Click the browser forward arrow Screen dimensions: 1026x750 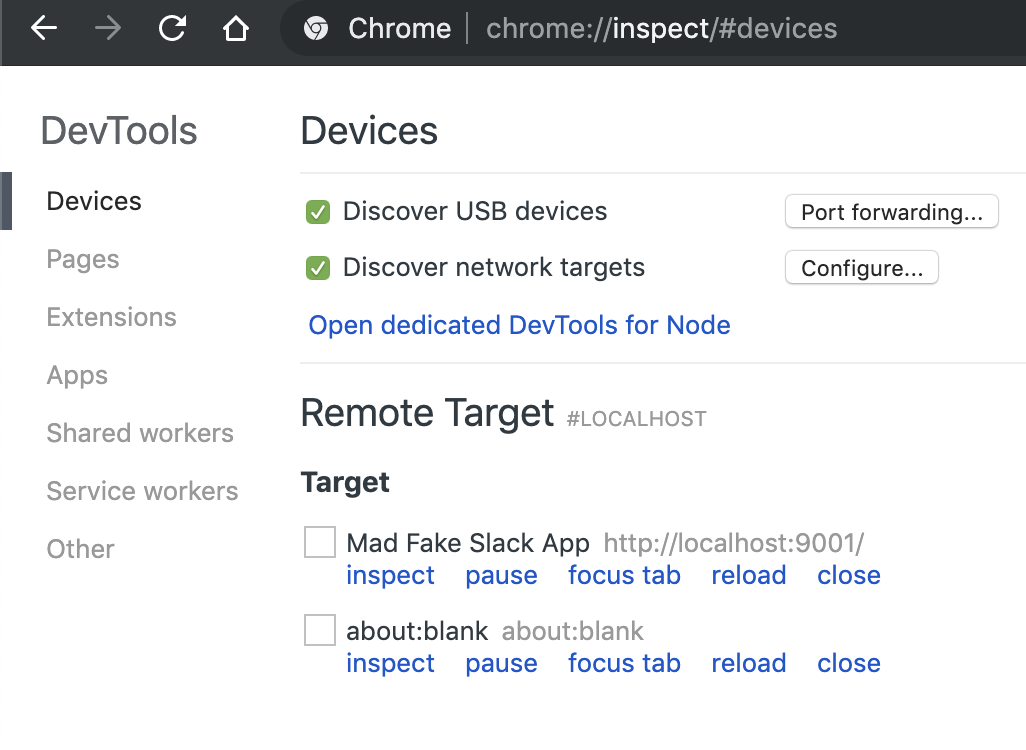point(107,29)
